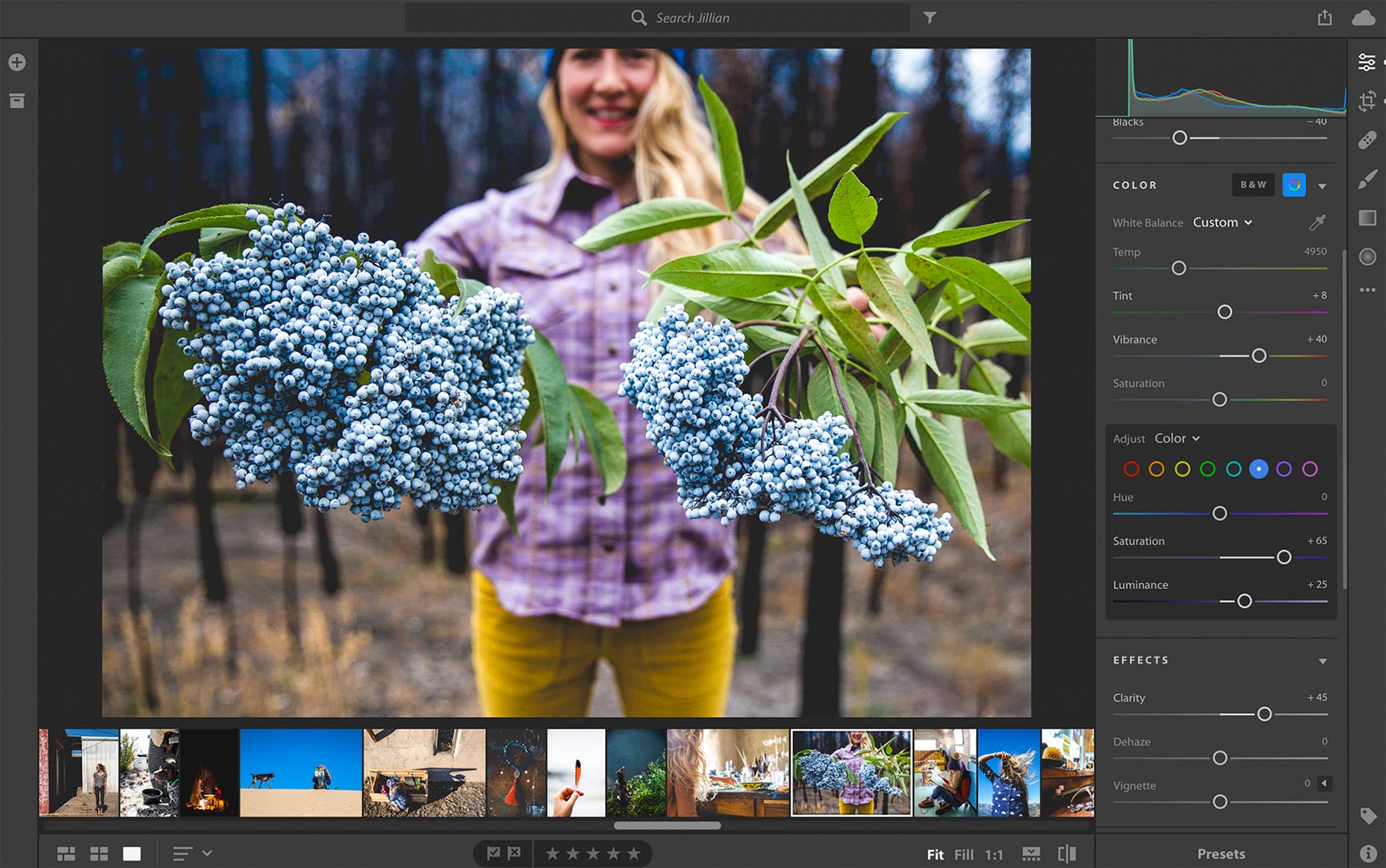This screenshot has height=868, width=1386.
Task: Click in the Search Jillian field
Action: pos(657,17)
